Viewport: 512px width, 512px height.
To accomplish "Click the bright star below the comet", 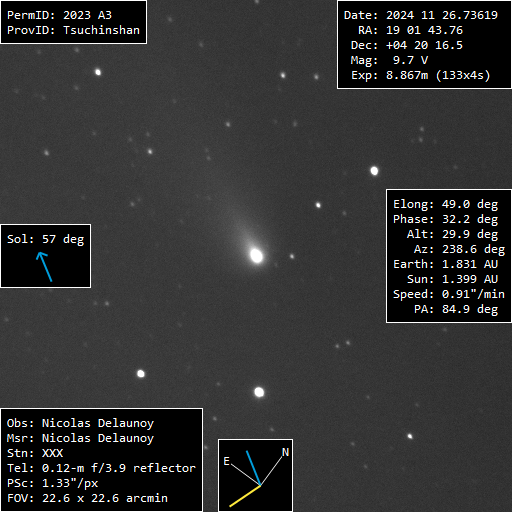I will [259, 392].
